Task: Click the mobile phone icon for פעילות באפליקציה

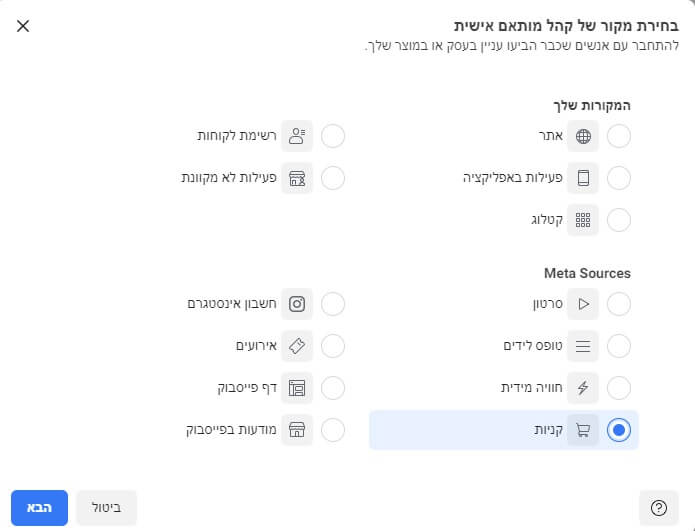Action: [x=583, y=179]
